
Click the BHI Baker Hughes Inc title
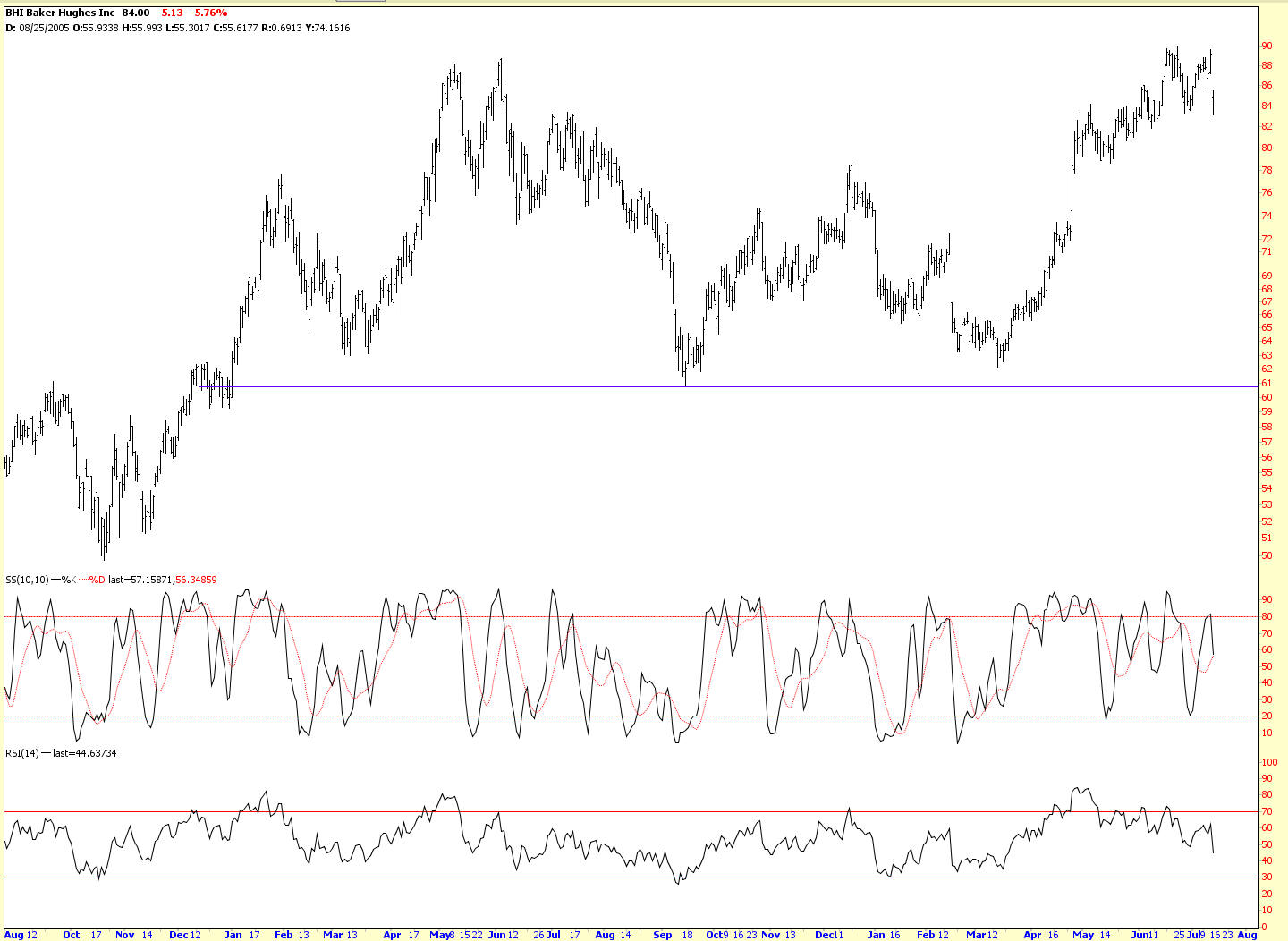pos(60,13)
